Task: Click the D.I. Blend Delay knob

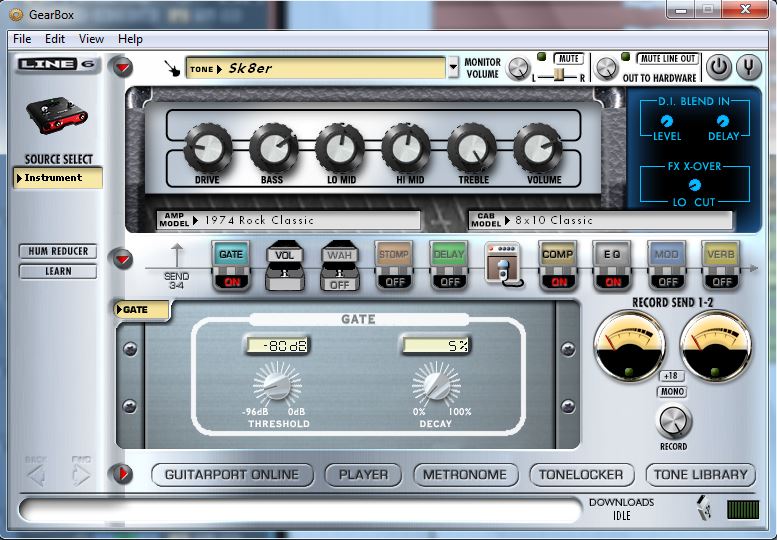Action: pyautogui.click(x=723, y=121)
